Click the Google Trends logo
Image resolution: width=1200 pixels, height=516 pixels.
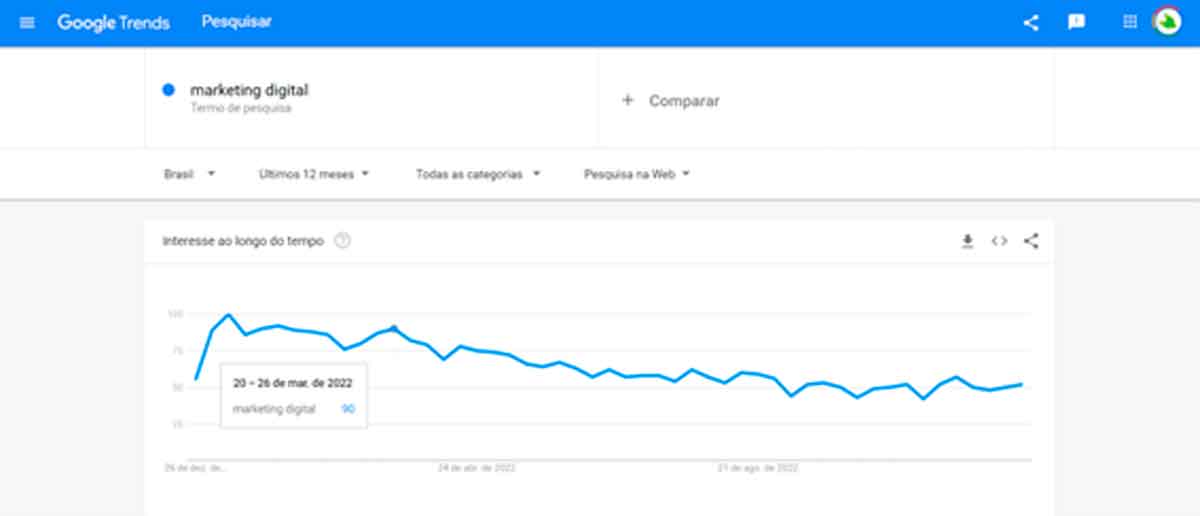113,22
